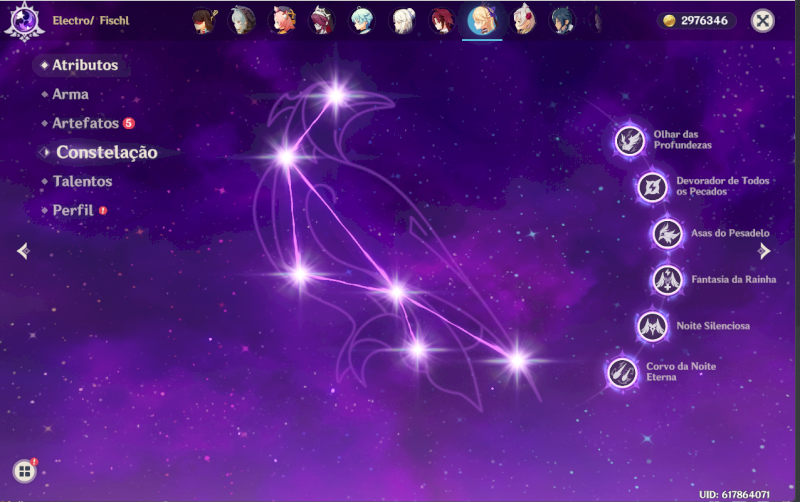
Task: Open the Asas do Pesadelo constellation icon
Action: [667, 234]
